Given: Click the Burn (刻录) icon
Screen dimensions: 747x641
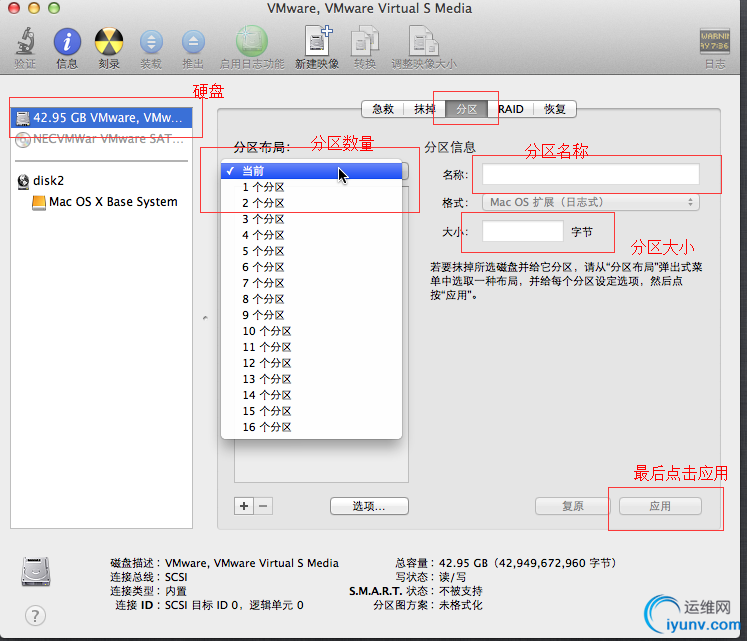Looking at the screenshot, I should point(109,41).
